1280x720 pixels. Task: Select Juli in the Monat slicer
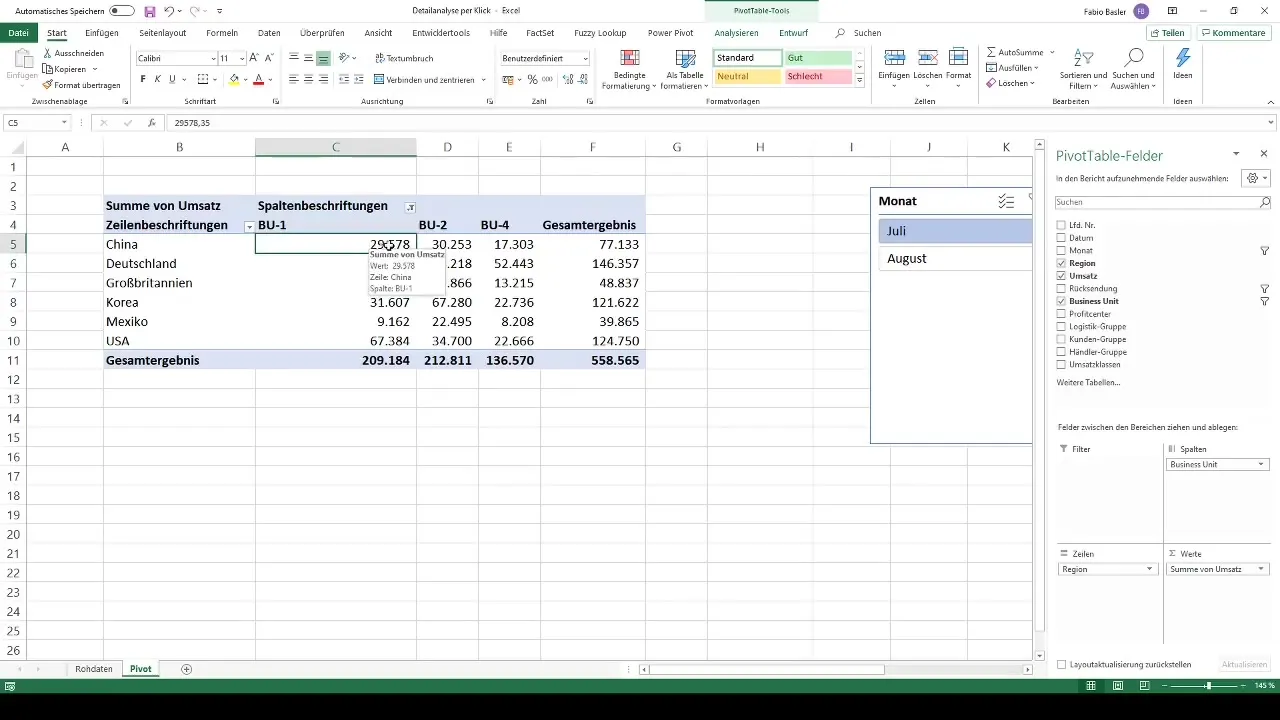pyautogui.click(x=955, y=230)
